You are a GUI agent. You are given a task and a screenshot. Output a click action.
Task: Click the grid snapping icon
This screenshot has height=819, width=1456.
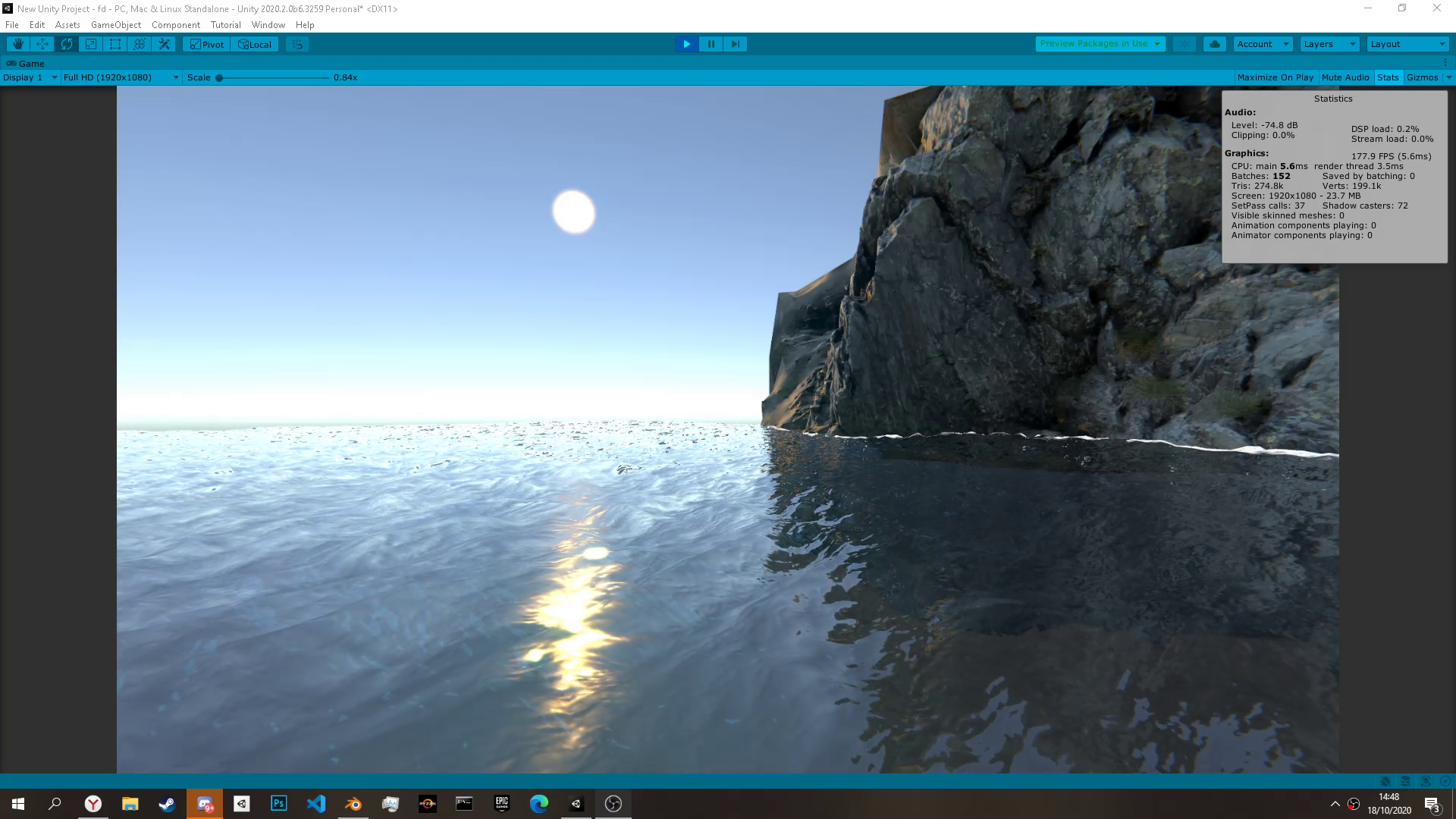tap(297, 44)
